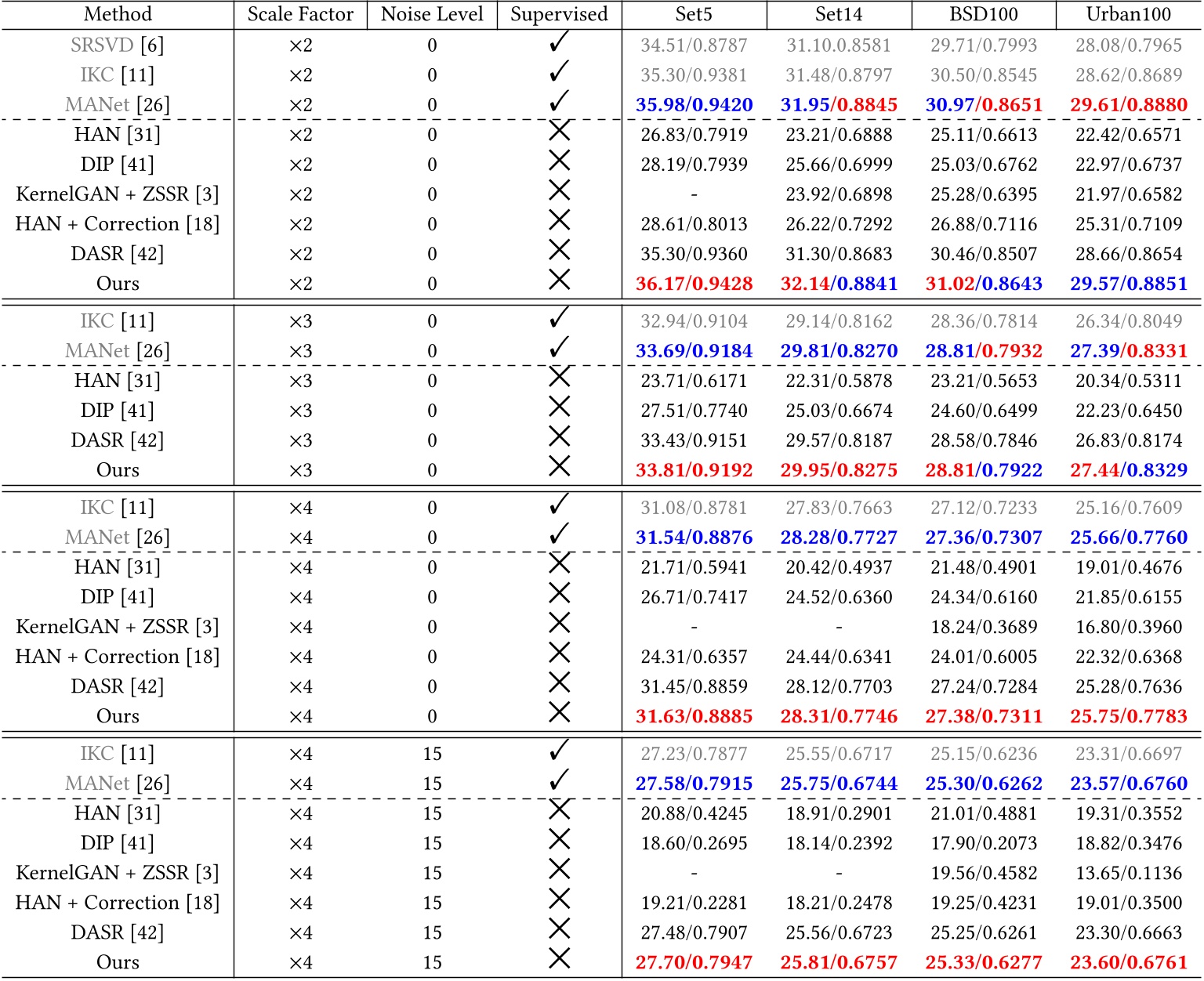Switch to the Urban100 column tab
Image resolution: width=1204 pixels, height=981 pixels.
[x=1130, y=13]
